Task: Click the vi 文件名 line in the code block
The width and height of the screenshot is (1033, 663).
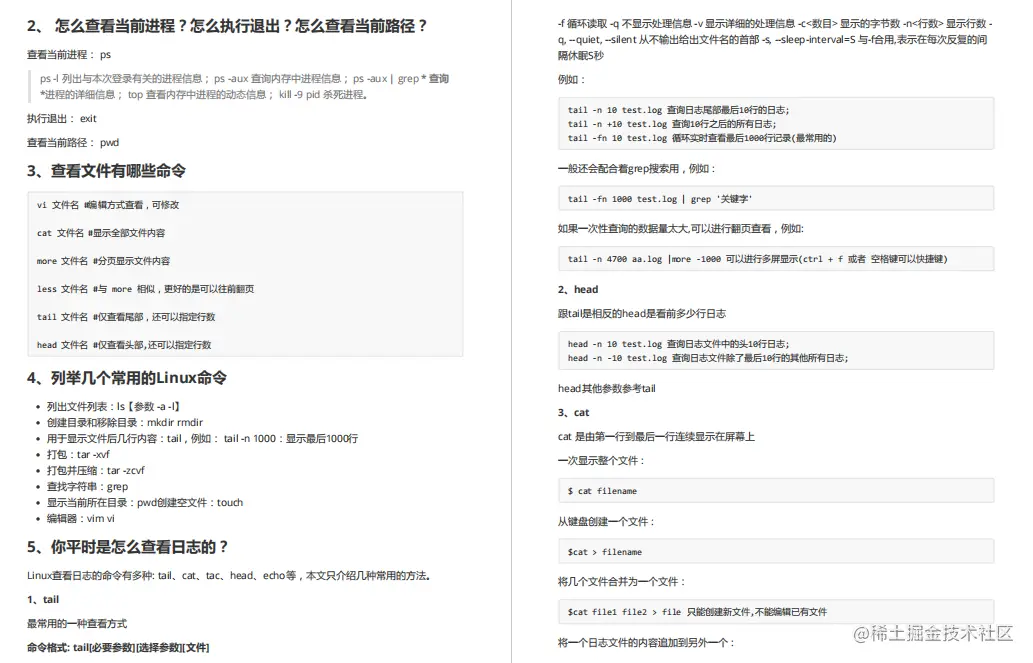Action: (x=110, y=205)
